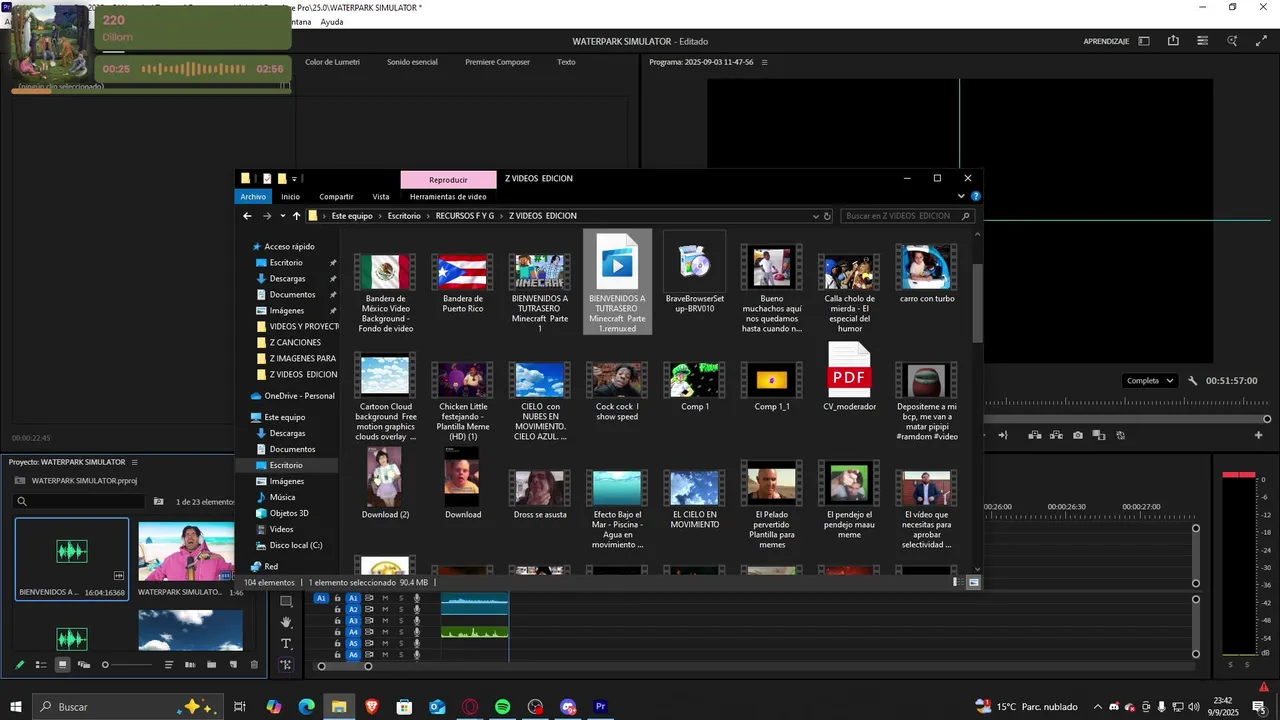The height and width of the screenshot is (720, 1280).
Task: Click the Up one level arrow
Action: 297,216
